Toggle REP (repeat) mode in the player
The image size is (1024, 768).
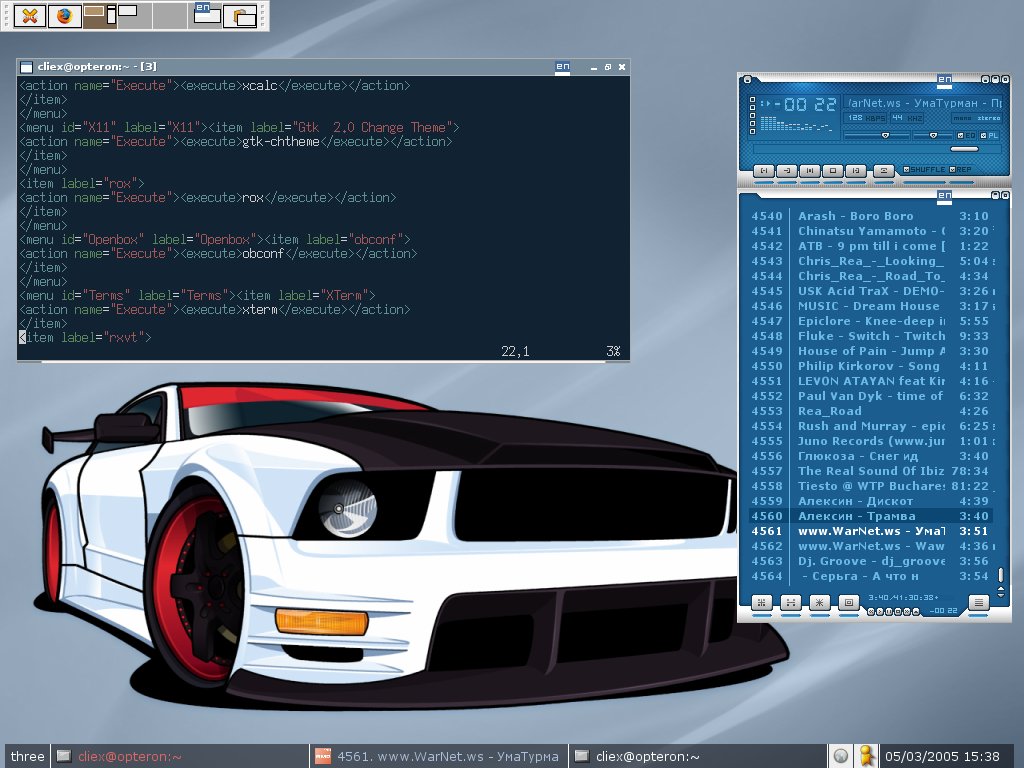(x=961, y=169)
